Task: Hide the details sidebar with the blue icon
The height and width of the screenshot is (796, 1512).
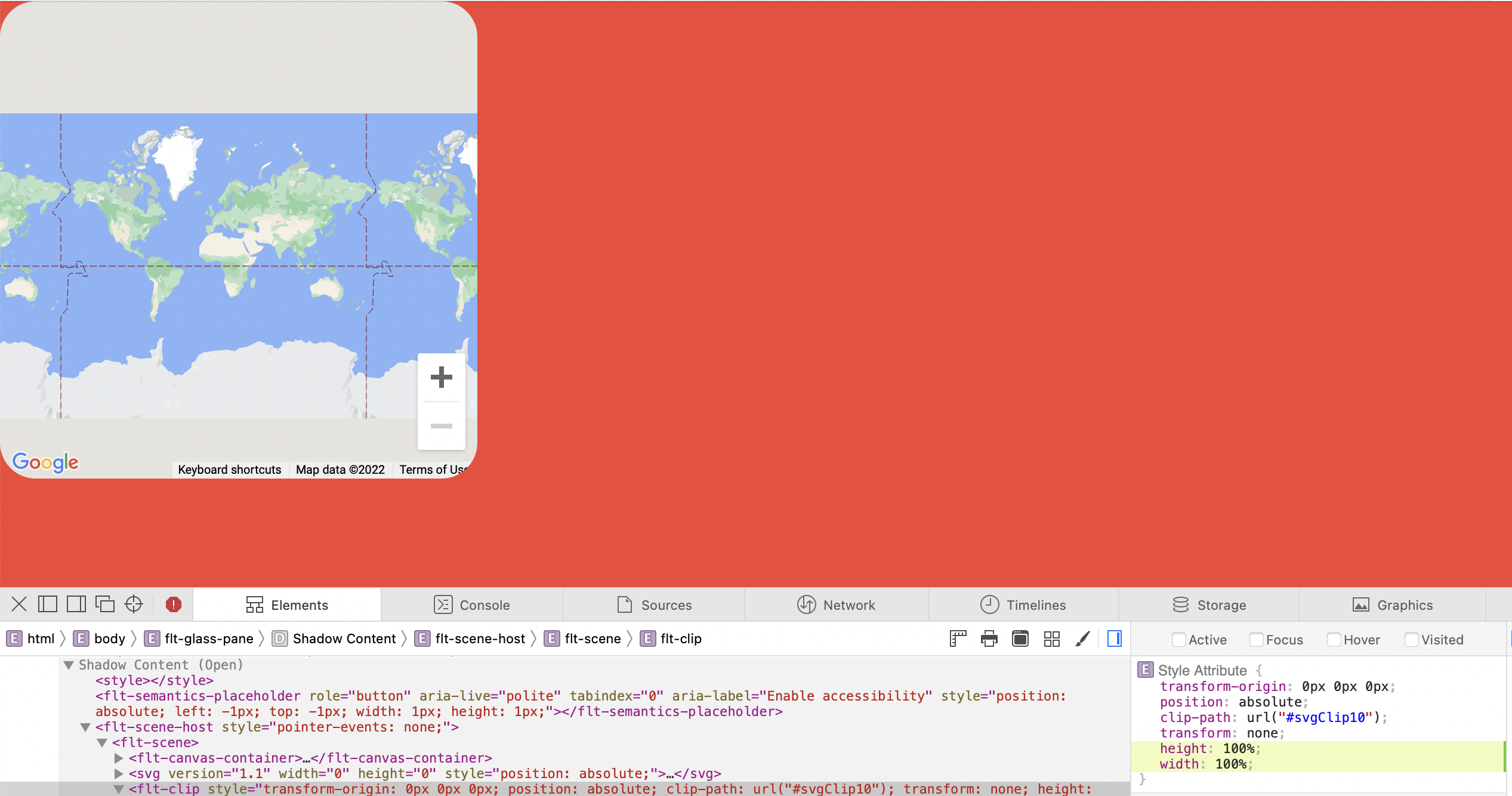Action: point(1114,638)
